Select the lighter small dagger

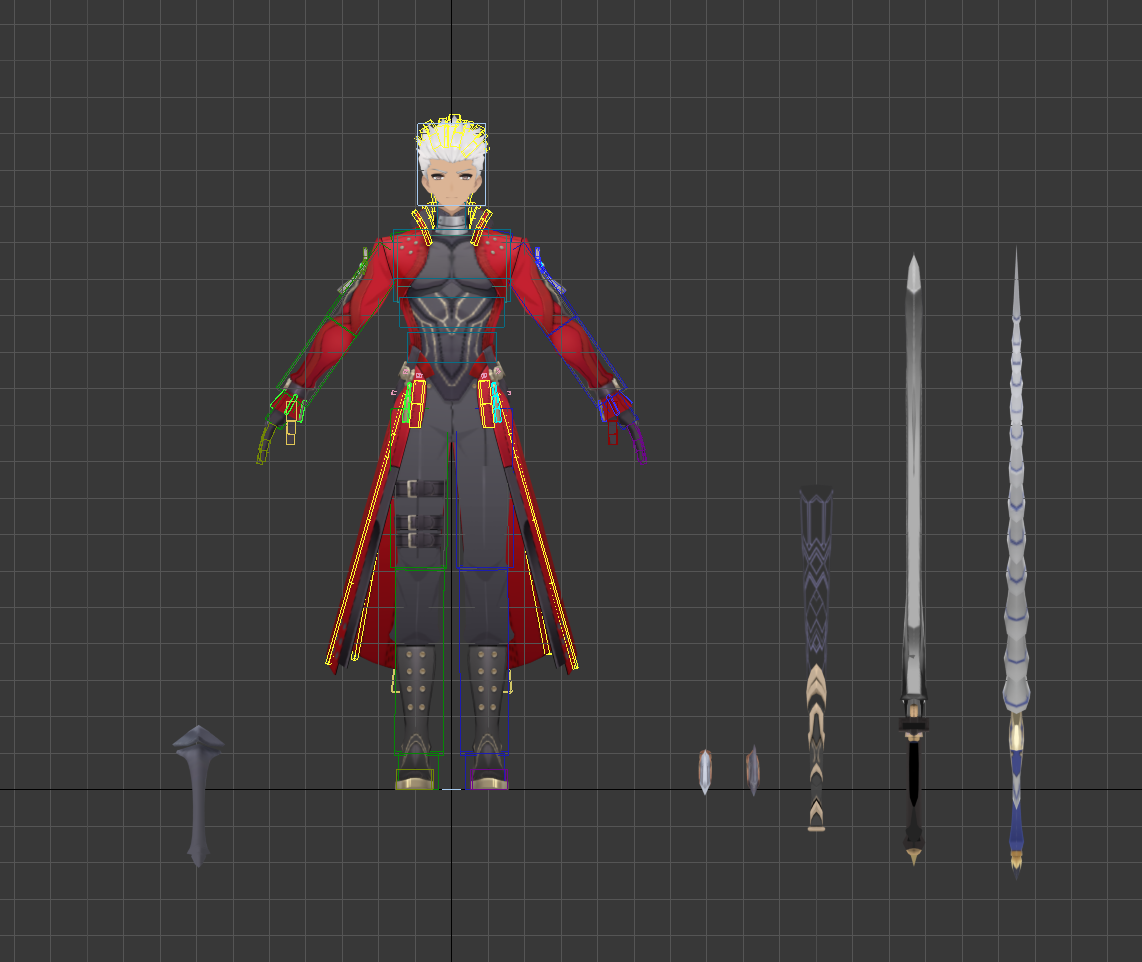[705, 770]
